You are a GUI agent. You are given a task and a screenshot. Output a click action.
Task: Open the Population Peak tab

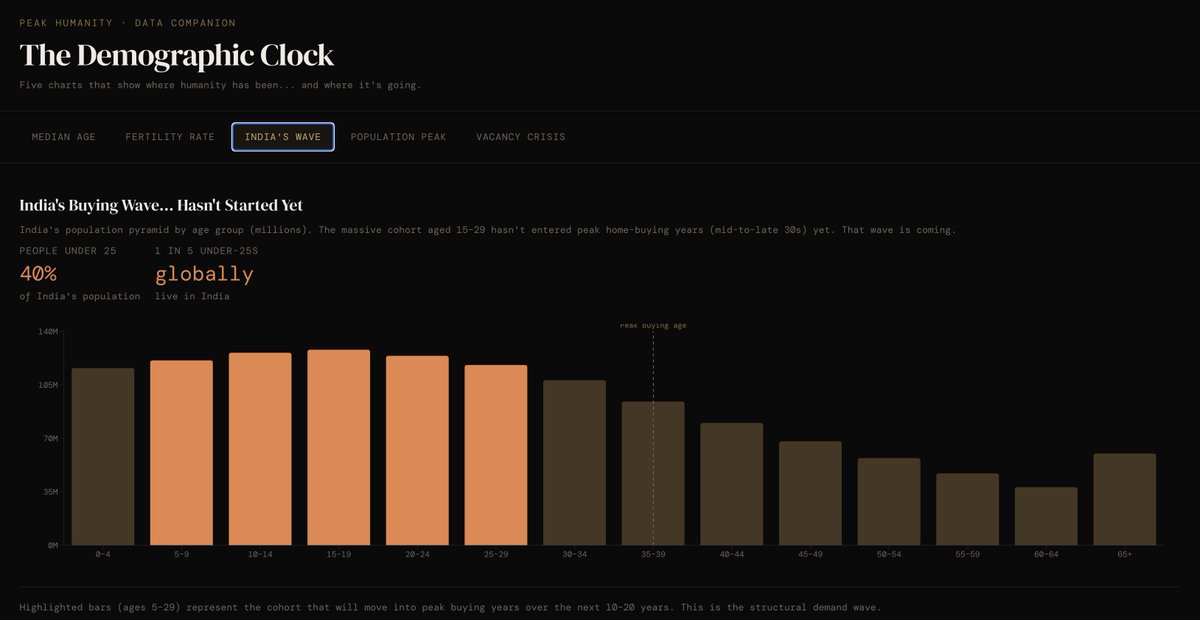pyautogui.click(x=398, y=137)
